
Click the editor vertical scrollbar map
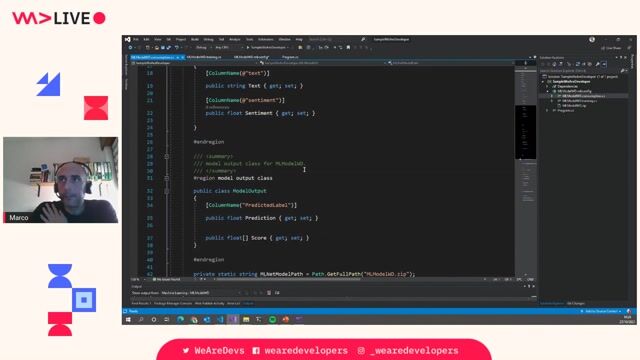point(525,171)
